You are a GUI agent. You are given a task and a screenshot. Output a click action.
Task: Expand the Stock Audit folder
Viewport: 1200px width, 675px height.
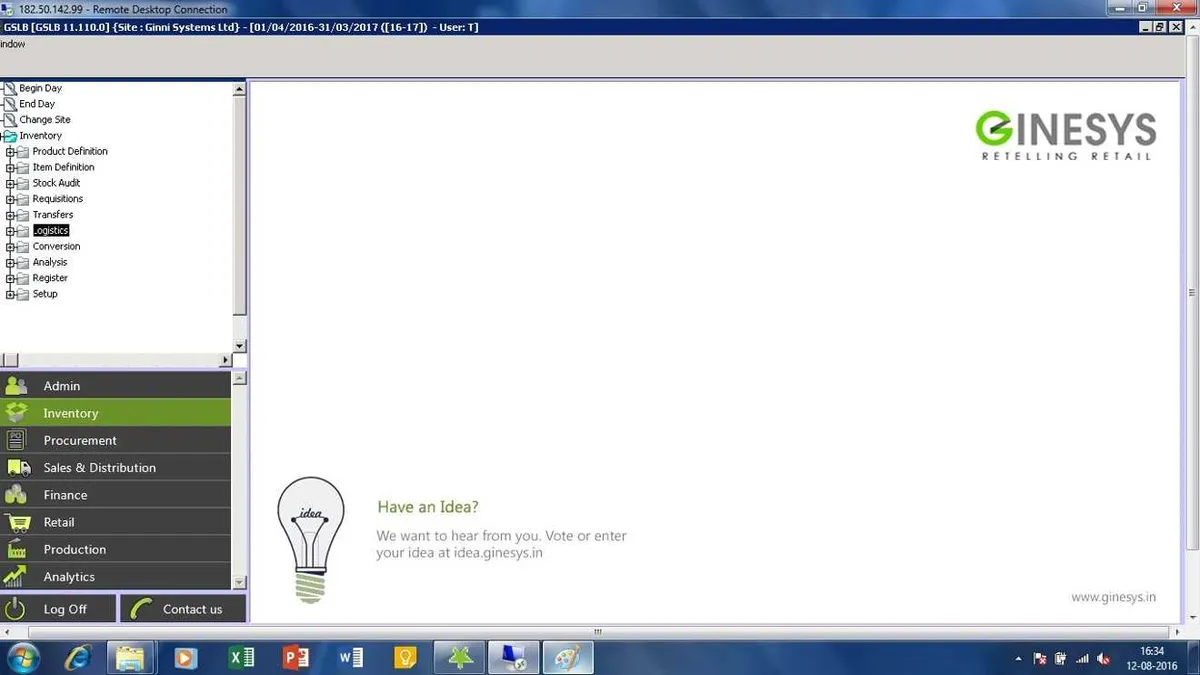tap(11, 183)
